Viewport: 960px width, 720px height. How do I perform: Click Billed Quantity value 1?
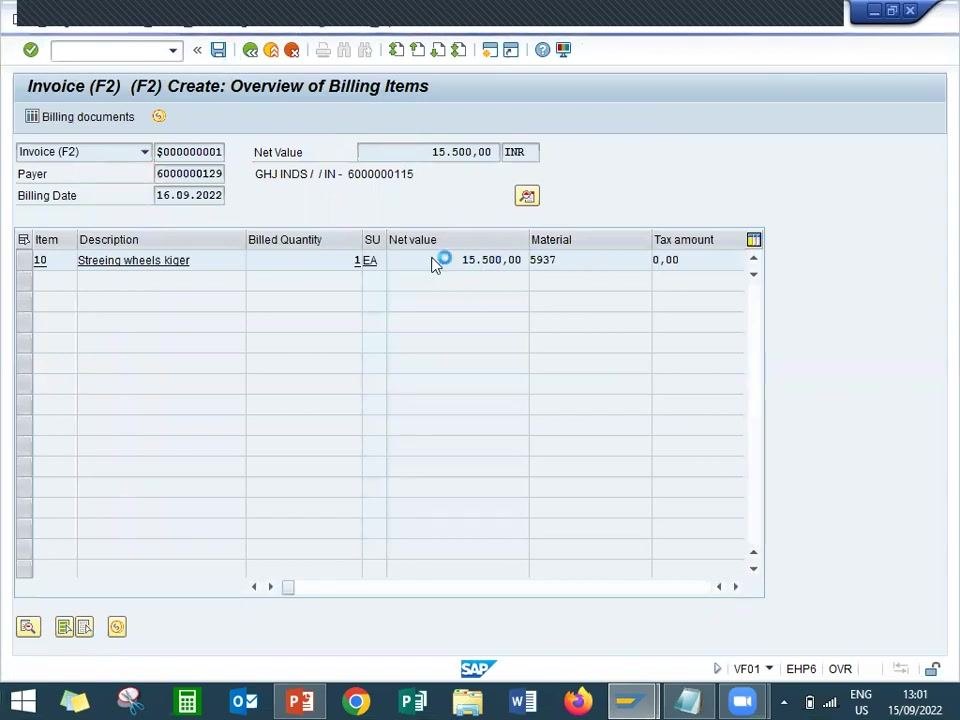(x=357, y=260)
